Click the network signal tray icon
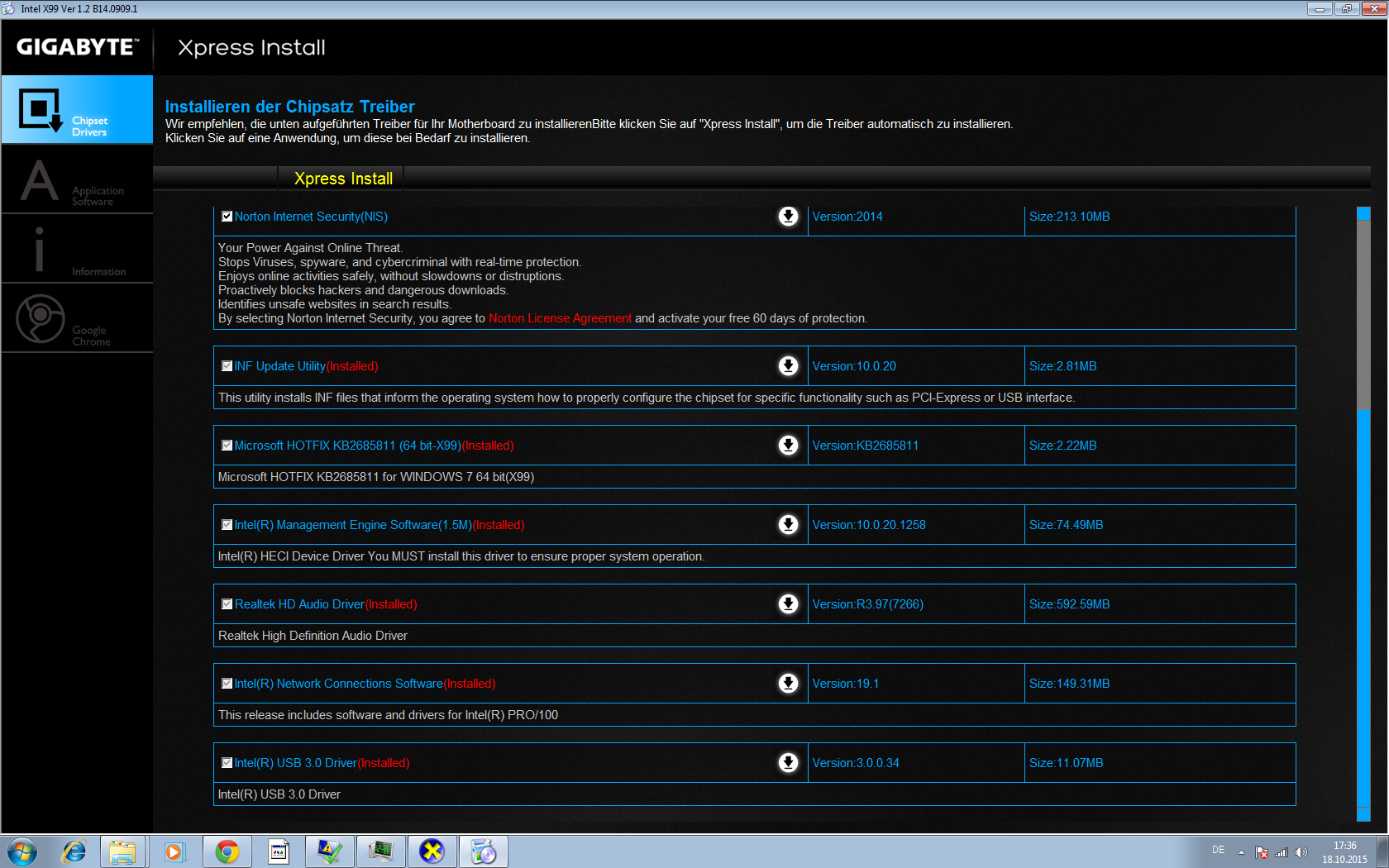This screenshot has height=868, width=1389. [1282, 852]
